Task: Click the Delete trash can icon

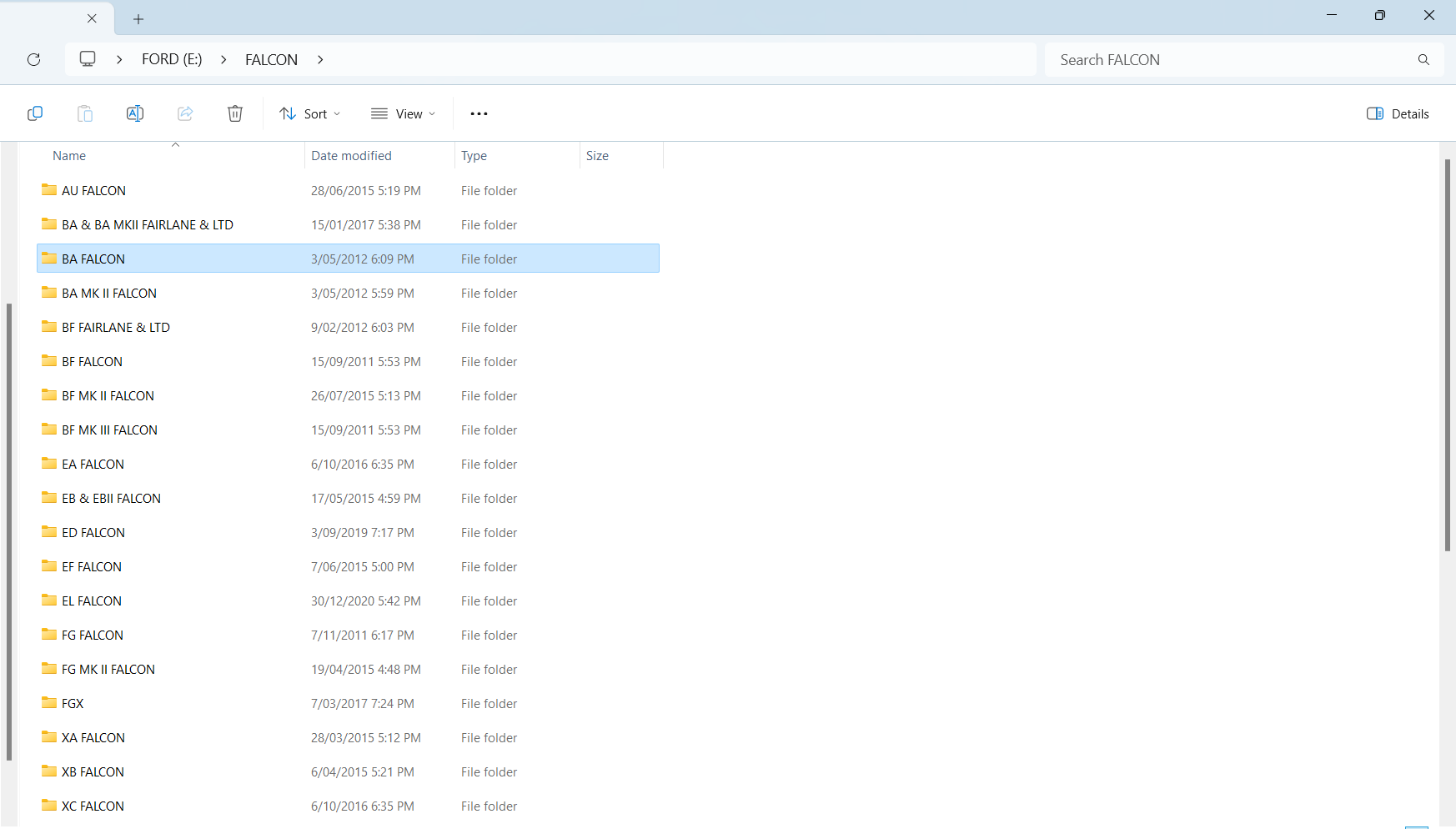Action: [x=235, y=113]
